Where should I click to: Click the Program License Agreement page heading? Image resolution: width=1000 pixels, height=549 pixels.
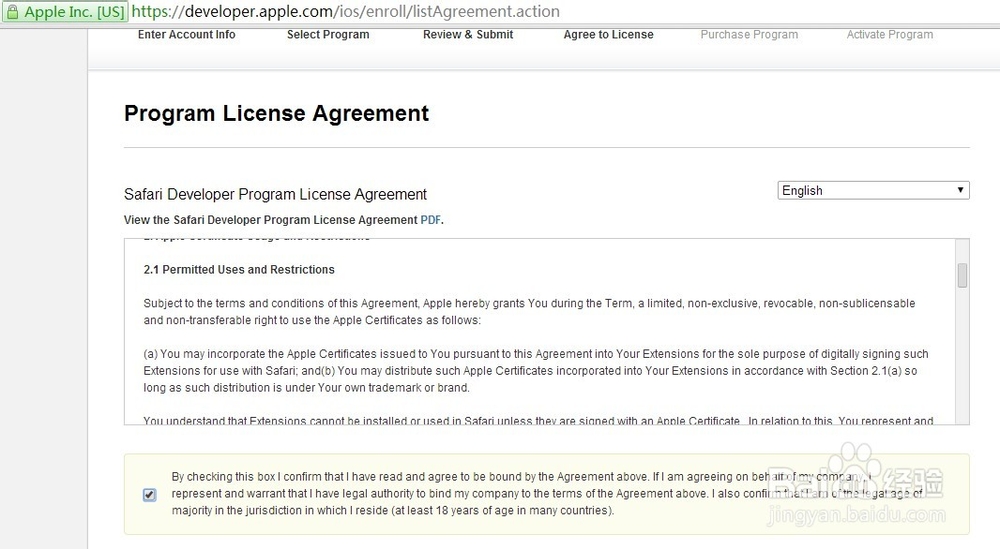[x=276, y=114]
